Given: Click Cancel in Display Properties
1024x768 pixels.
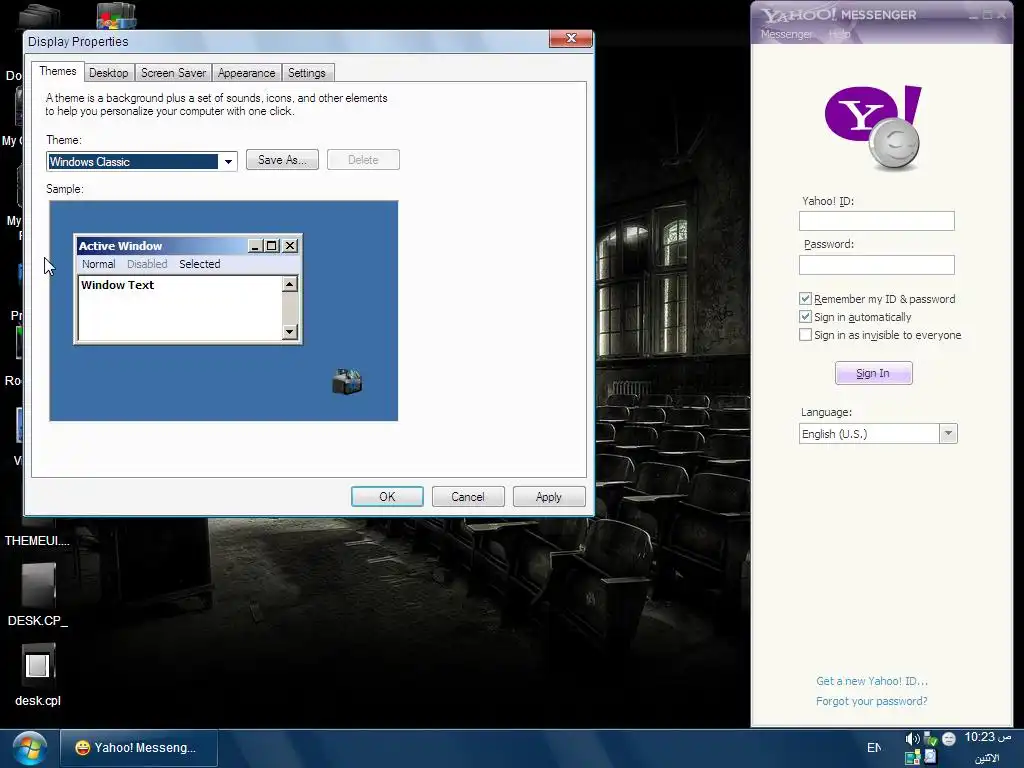Looking at the screenshot, I should (468, 496).
